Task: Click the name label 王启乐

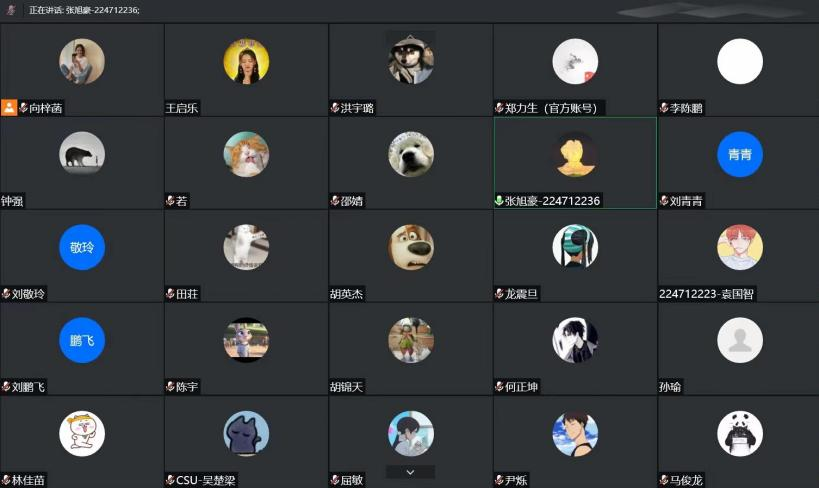Action: point(182,108)
